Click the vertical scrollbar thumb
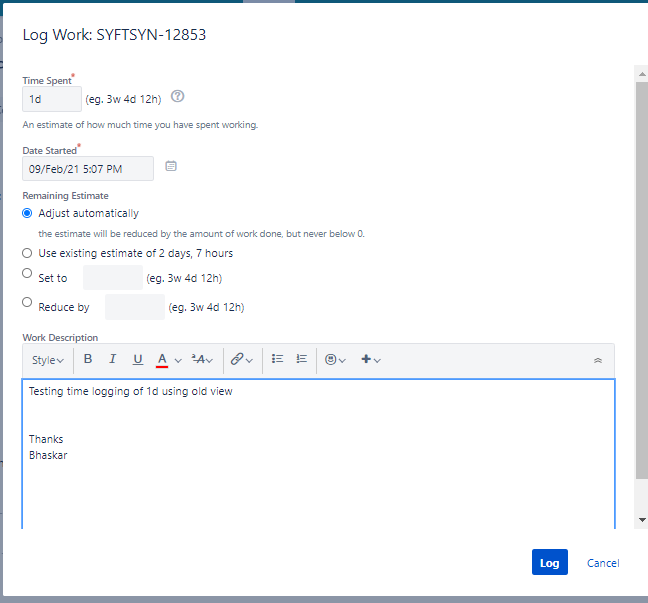648x603 pixels. click(642, 280)
